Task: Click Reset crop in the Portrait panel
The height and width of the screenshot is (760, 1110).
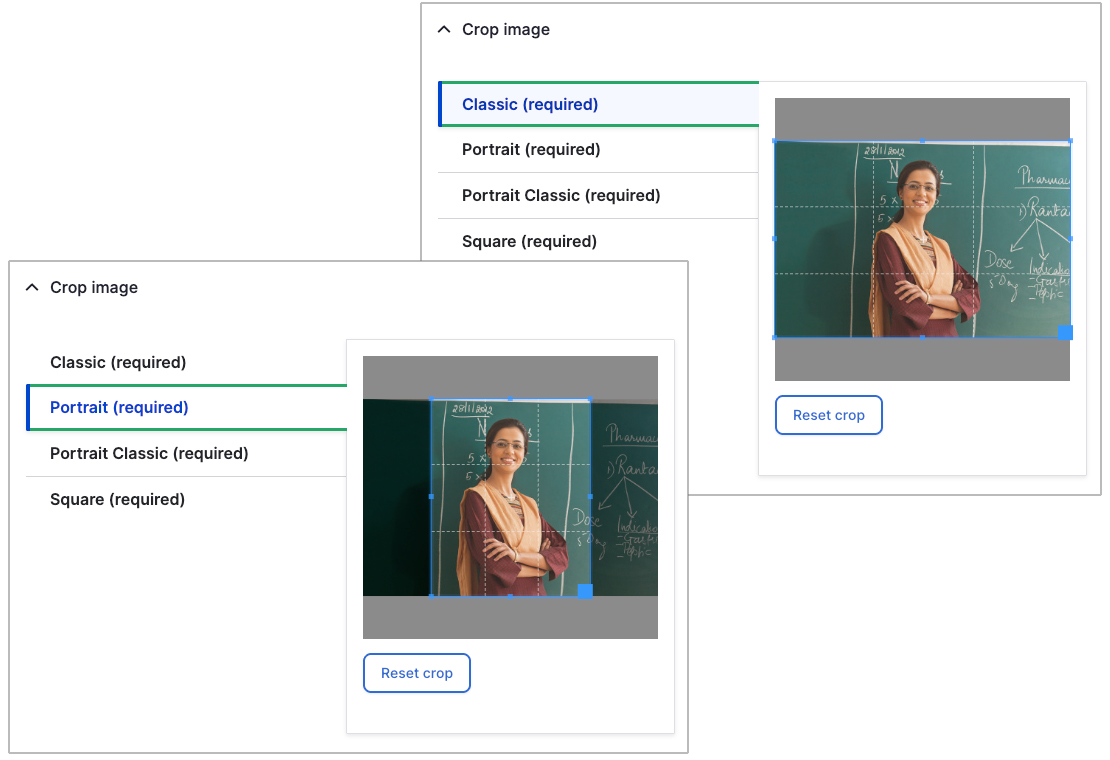Action: pos(416,672)
